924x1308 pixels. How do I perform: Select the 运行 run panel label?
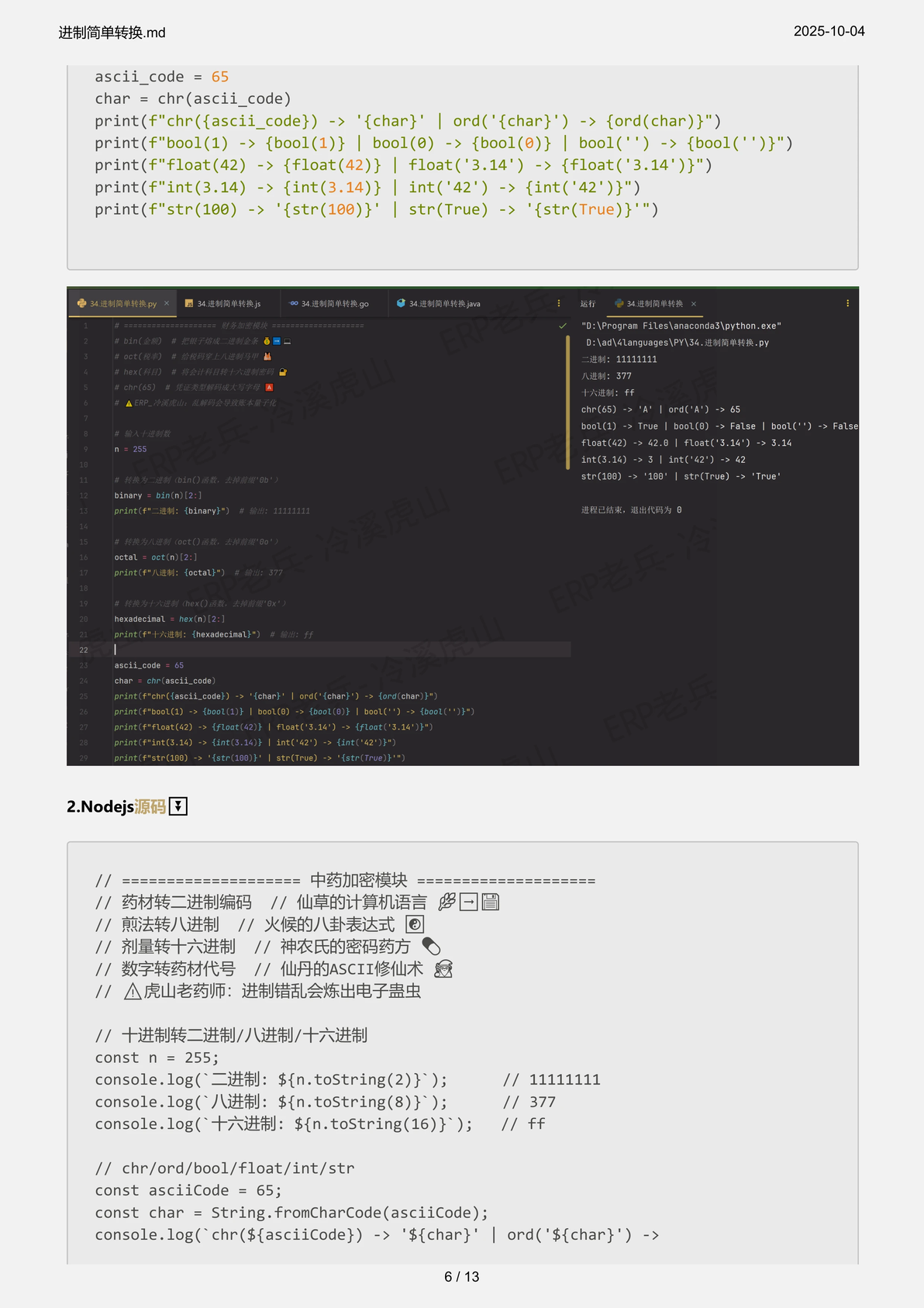[588, 304]
